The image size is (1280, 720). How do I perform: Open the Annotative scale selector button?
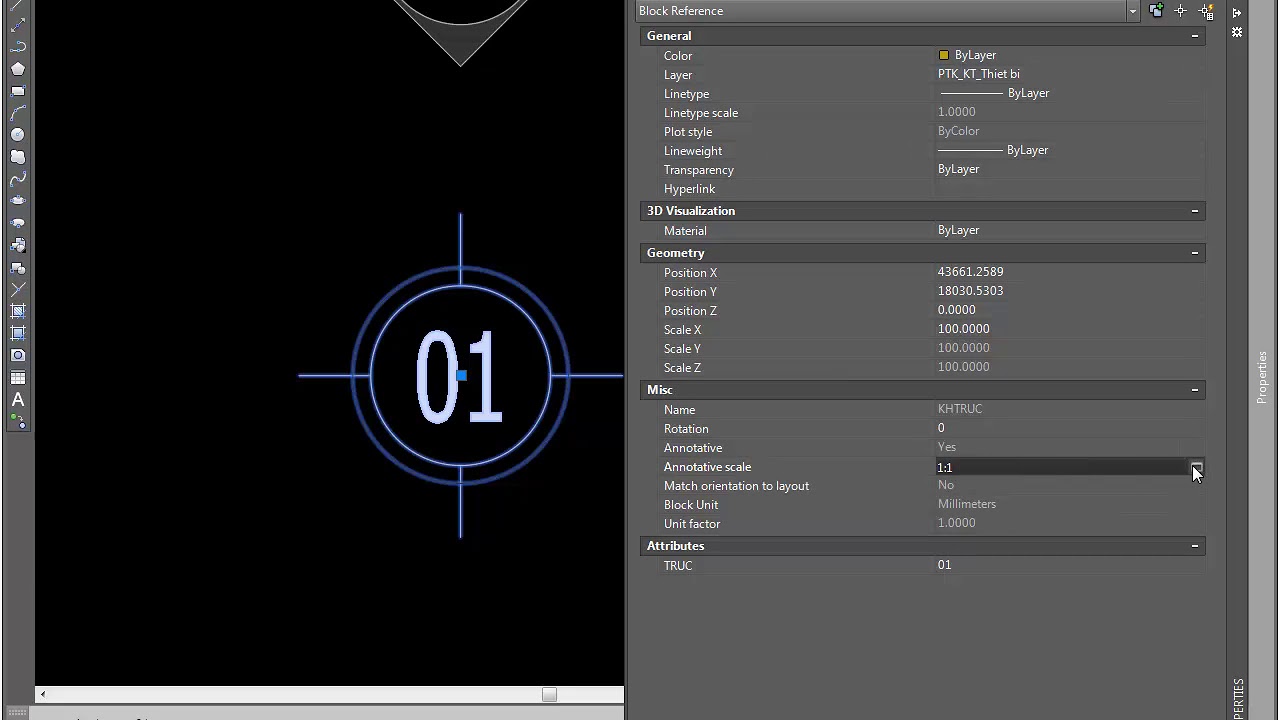click(x=1196, y=467)
